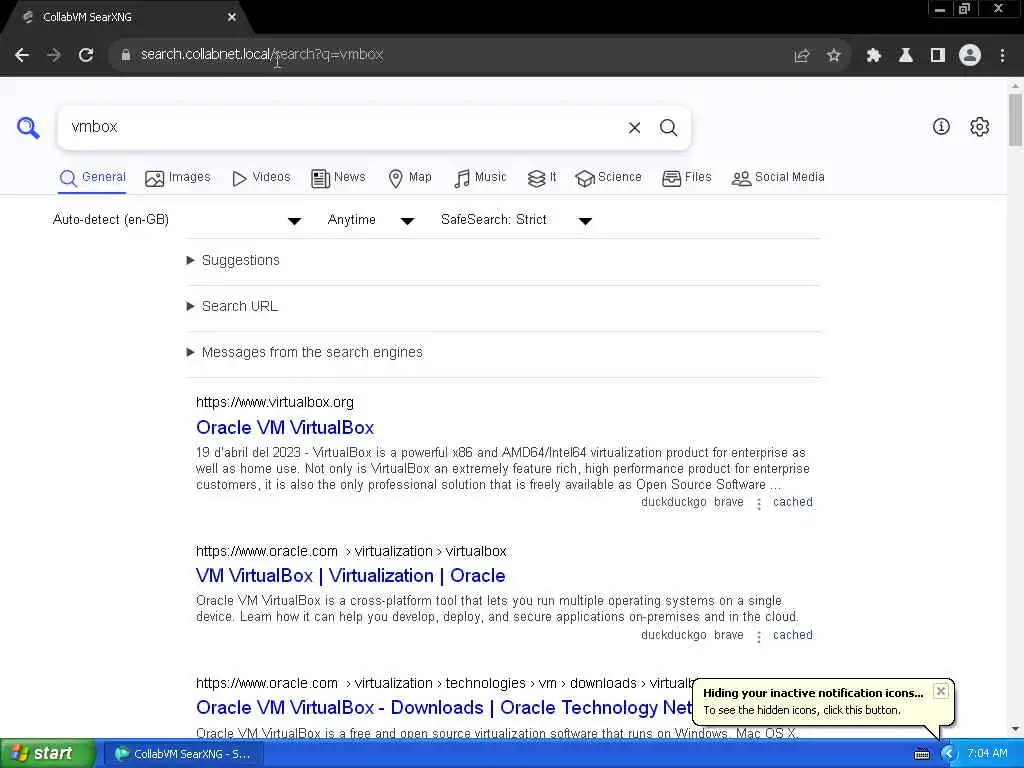
Task: Toggle the browser side panel icon
Action: coord(937,56)
